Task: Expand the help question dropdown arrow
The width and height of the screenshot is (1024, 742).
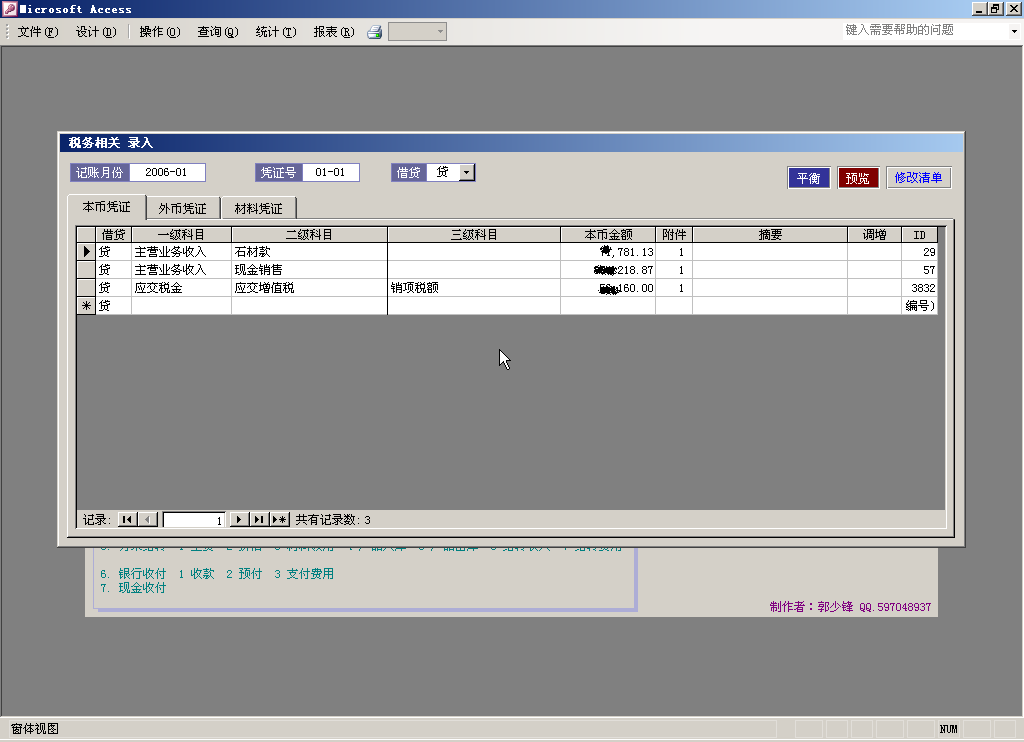Action: click(x=1013, y=31)
